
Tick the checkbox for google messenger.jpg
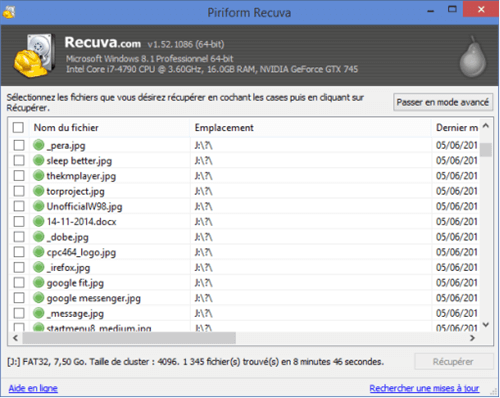[x=19, y=298]
